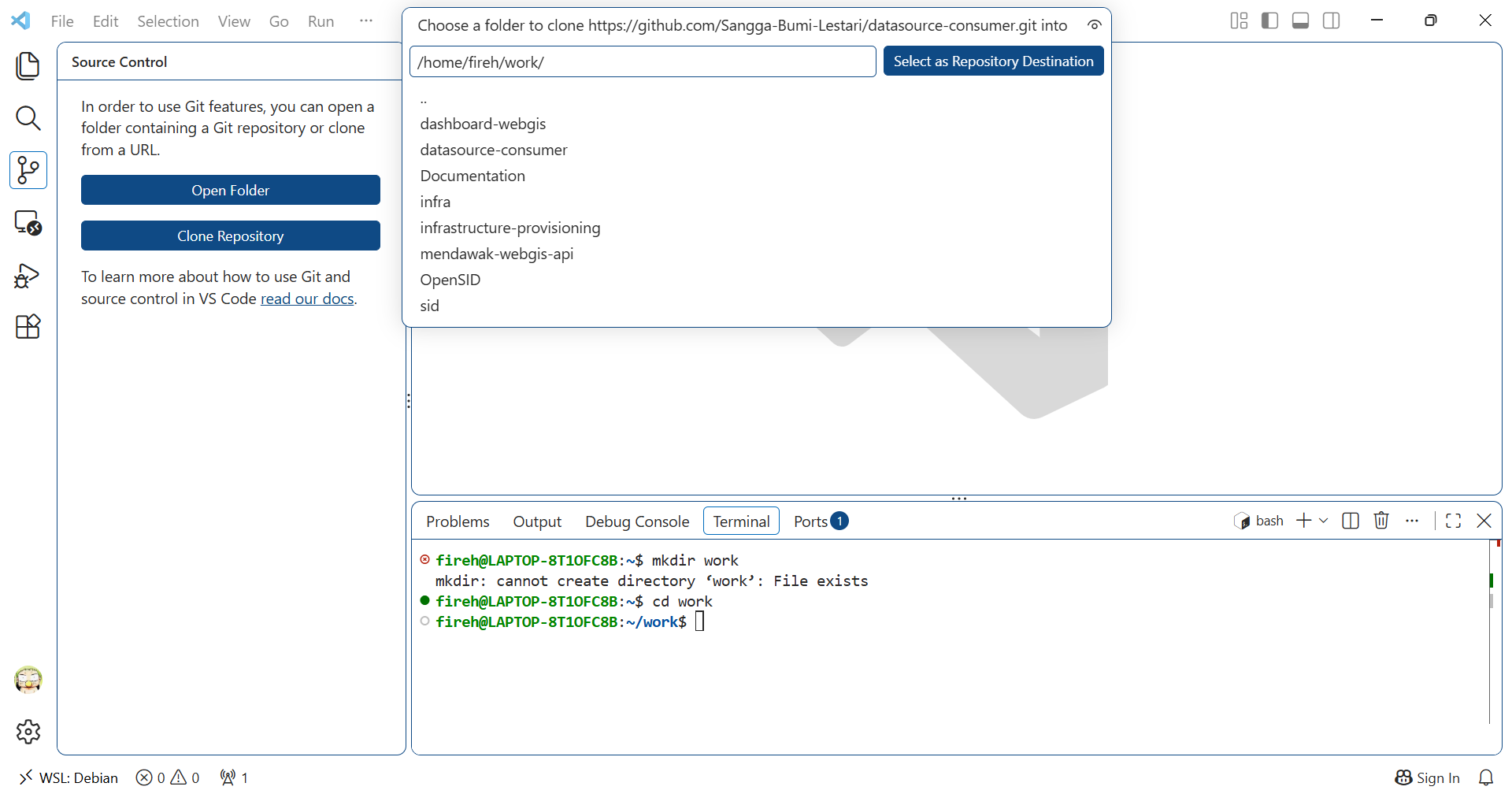
Task: Select the mendawak-webgis-api folder
Action: tap(756, 254)
